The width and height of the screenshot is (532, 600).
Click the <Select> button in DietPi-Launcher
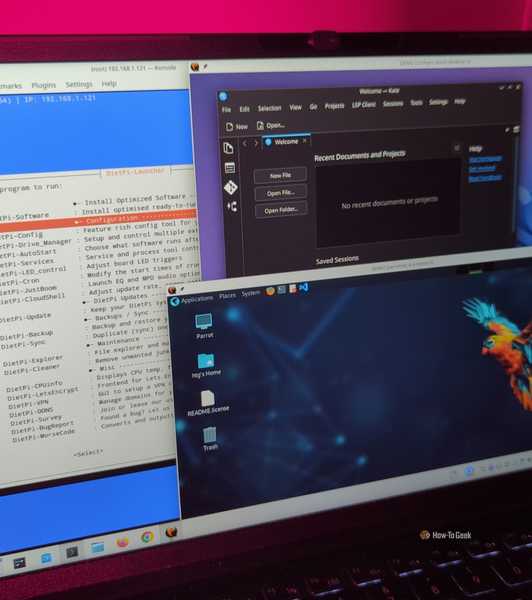tap(88, 453)
